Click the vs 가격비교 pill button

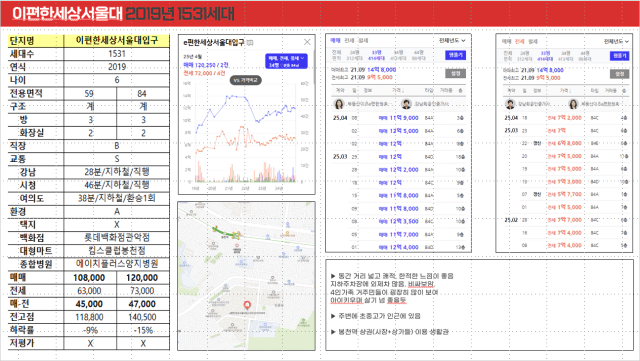click(246, 80)
